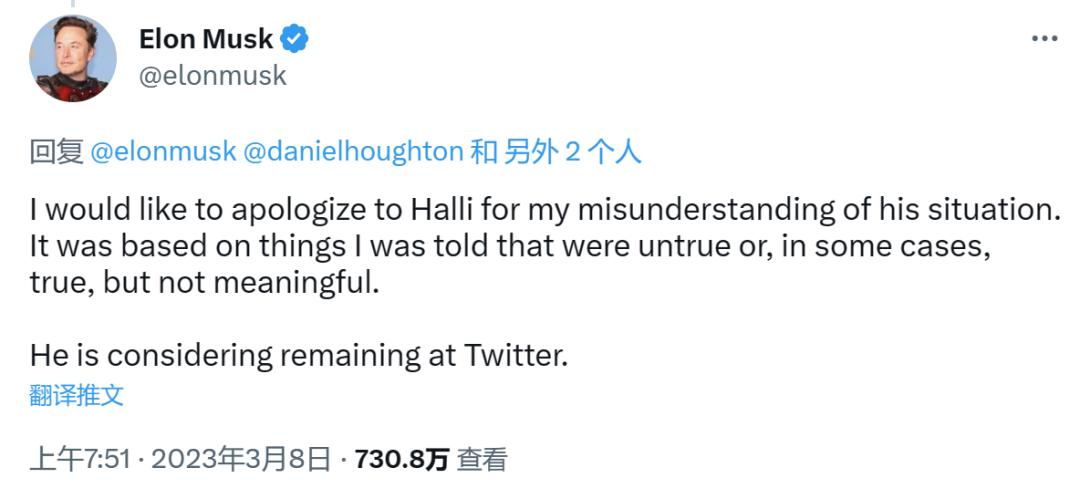This screenshot has height=499, width=1080.
Task: Click the blue verified badge
Action: coord(295,39)
